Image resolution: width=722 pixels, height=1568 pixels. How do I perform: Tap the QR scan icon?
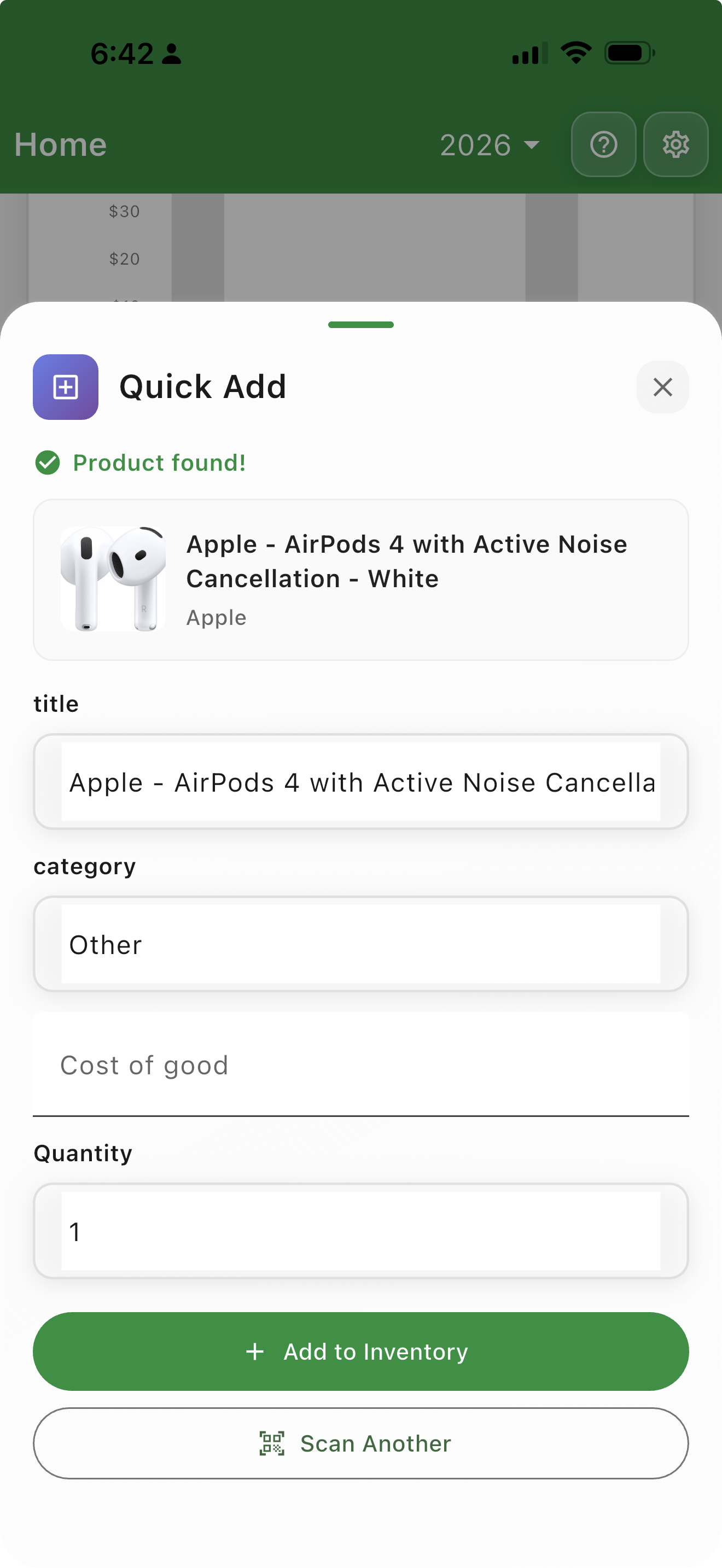272,1443
